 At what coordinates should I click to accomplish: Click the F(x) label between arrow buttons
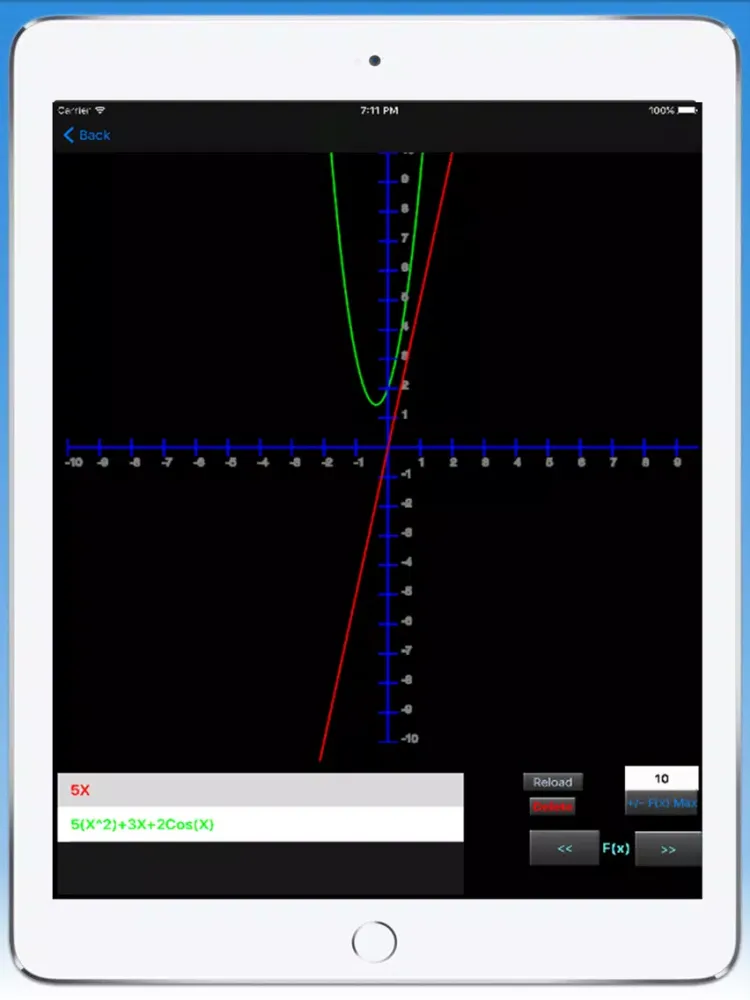(616, 848)
